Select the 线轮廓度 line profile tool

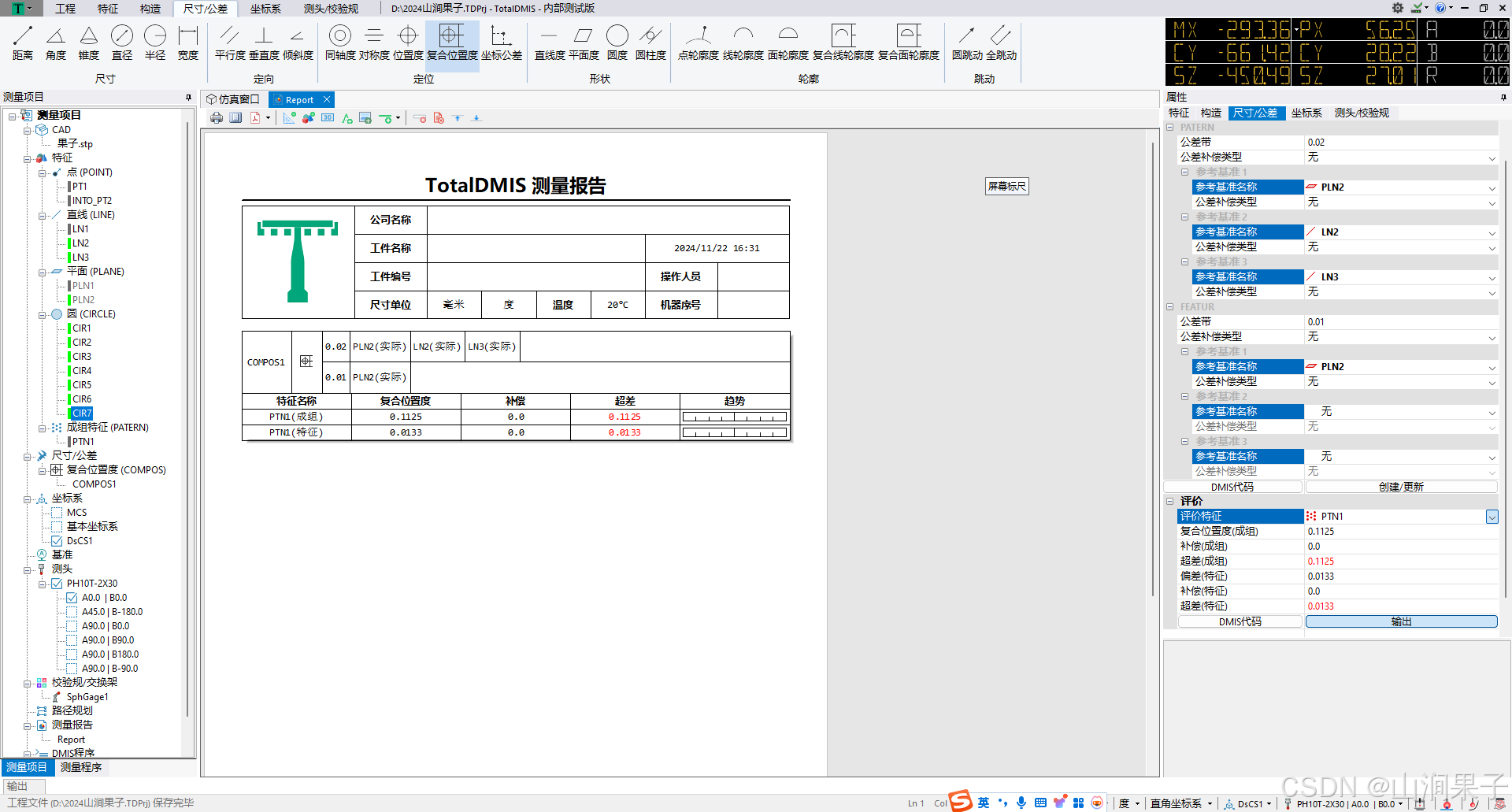click(743, 43)
